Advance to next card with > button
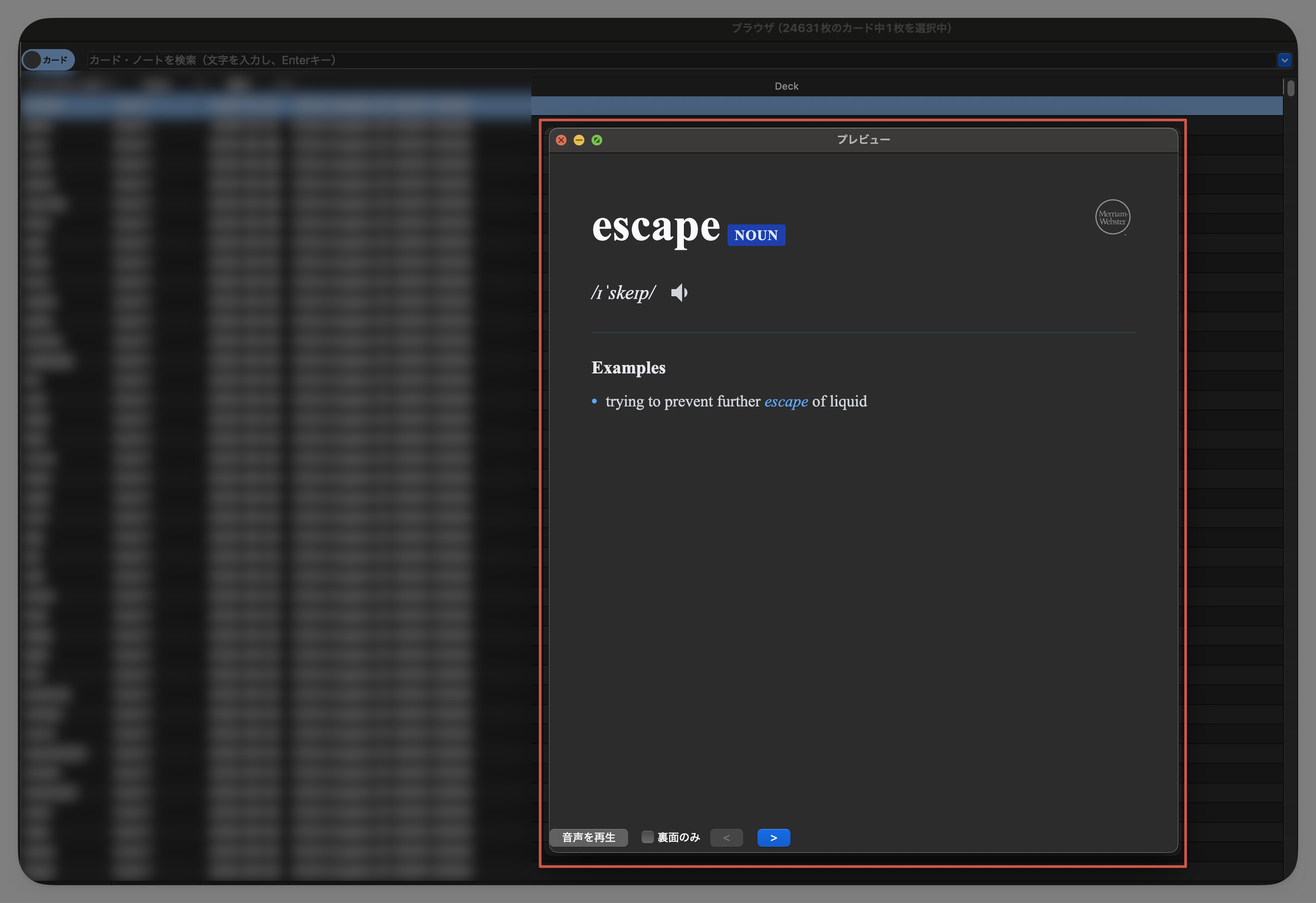 coord(774,837)
